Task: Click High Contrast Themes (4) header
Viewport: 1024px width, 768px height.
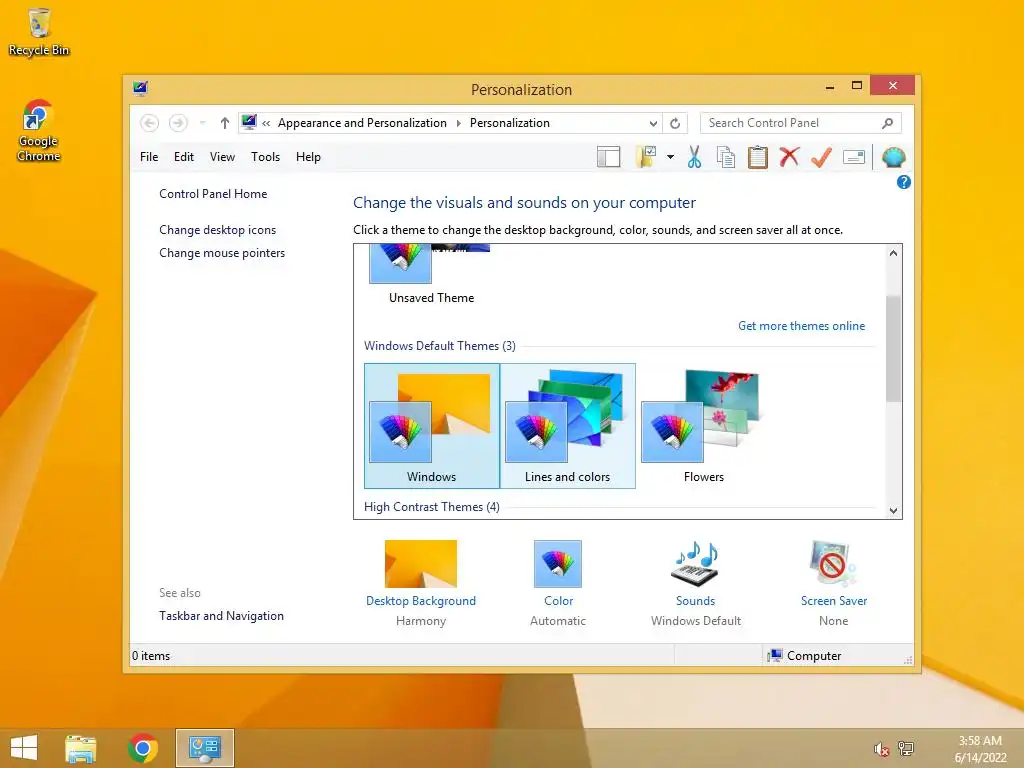Action: [432, 507]
